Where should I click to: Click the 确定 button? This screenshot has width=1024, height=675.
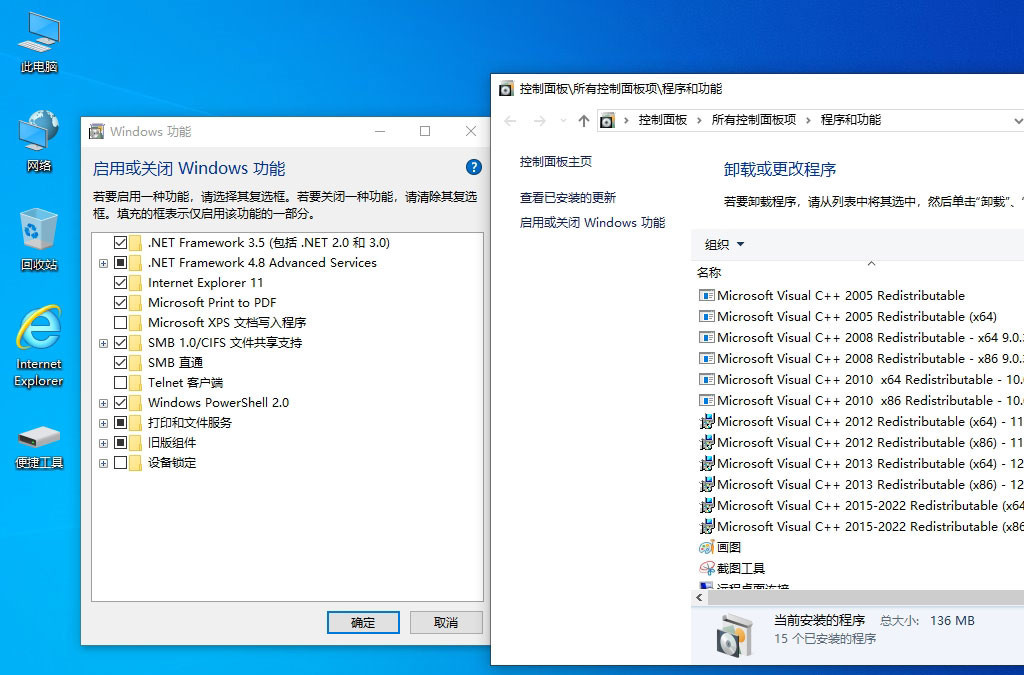tap(363, 623)
